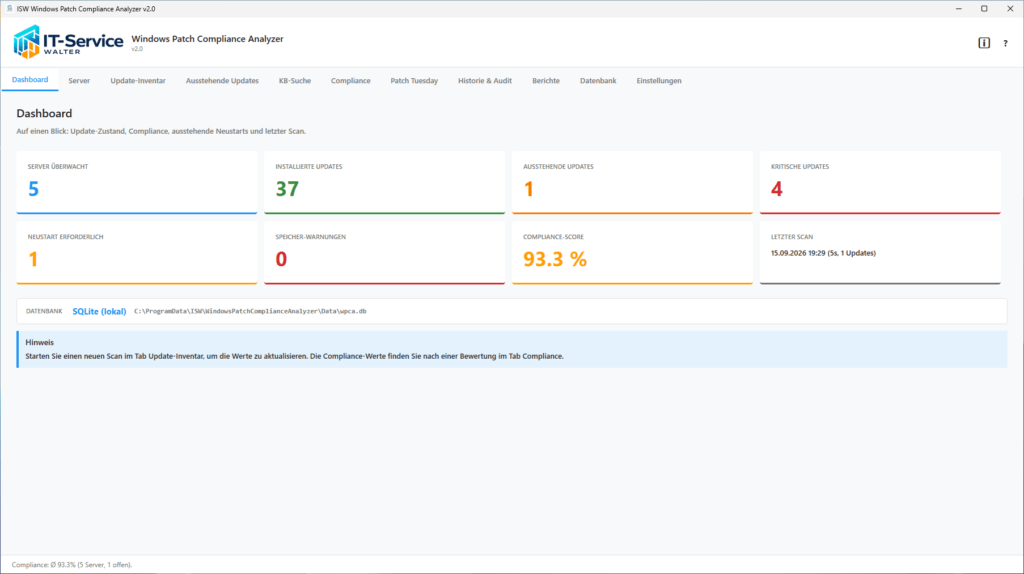
Task: Switch to the Berichte tab
Action: pos(545,81)
